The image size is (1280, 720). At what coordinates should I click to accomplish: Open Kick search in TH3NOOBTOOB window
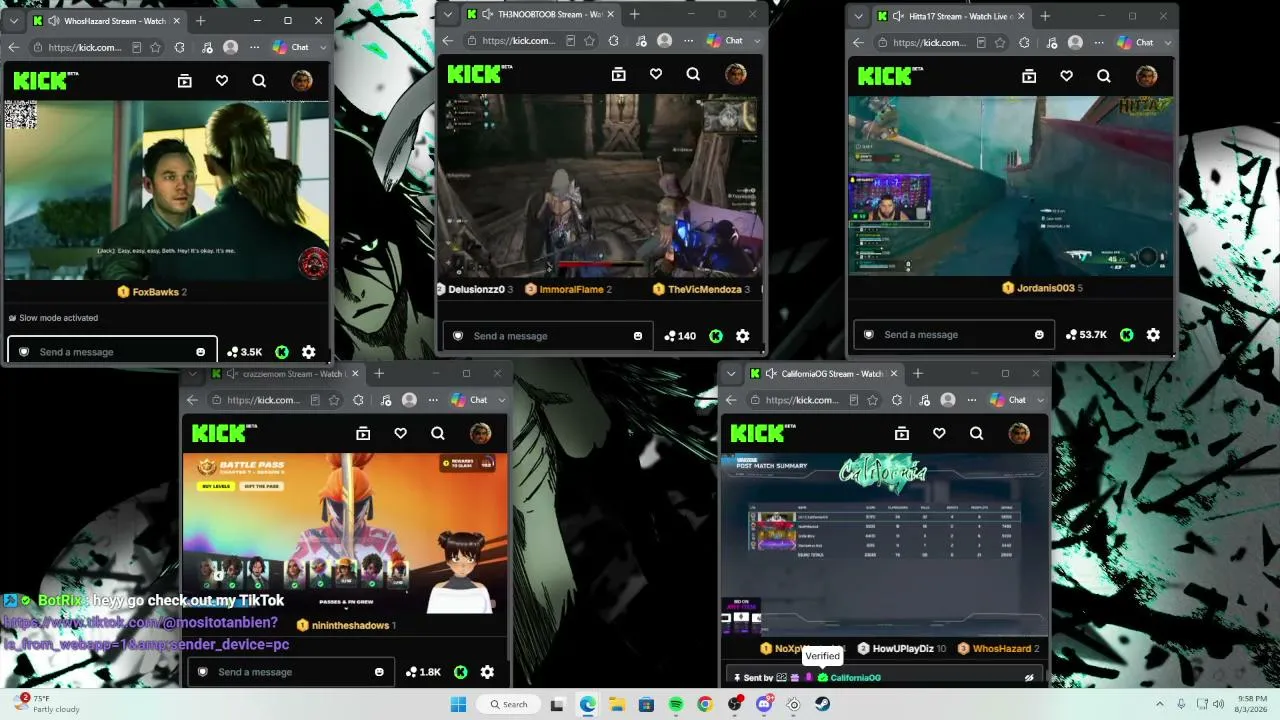click(x=693, y=74)
